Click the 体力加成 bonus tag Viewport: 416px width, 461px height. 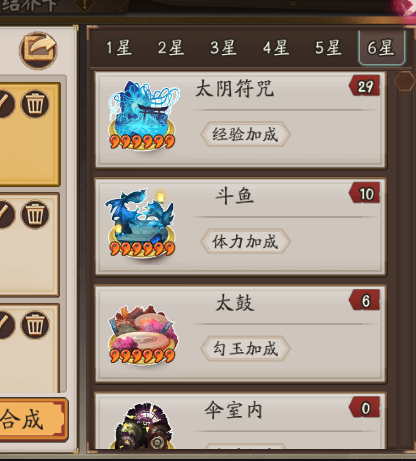245,242
